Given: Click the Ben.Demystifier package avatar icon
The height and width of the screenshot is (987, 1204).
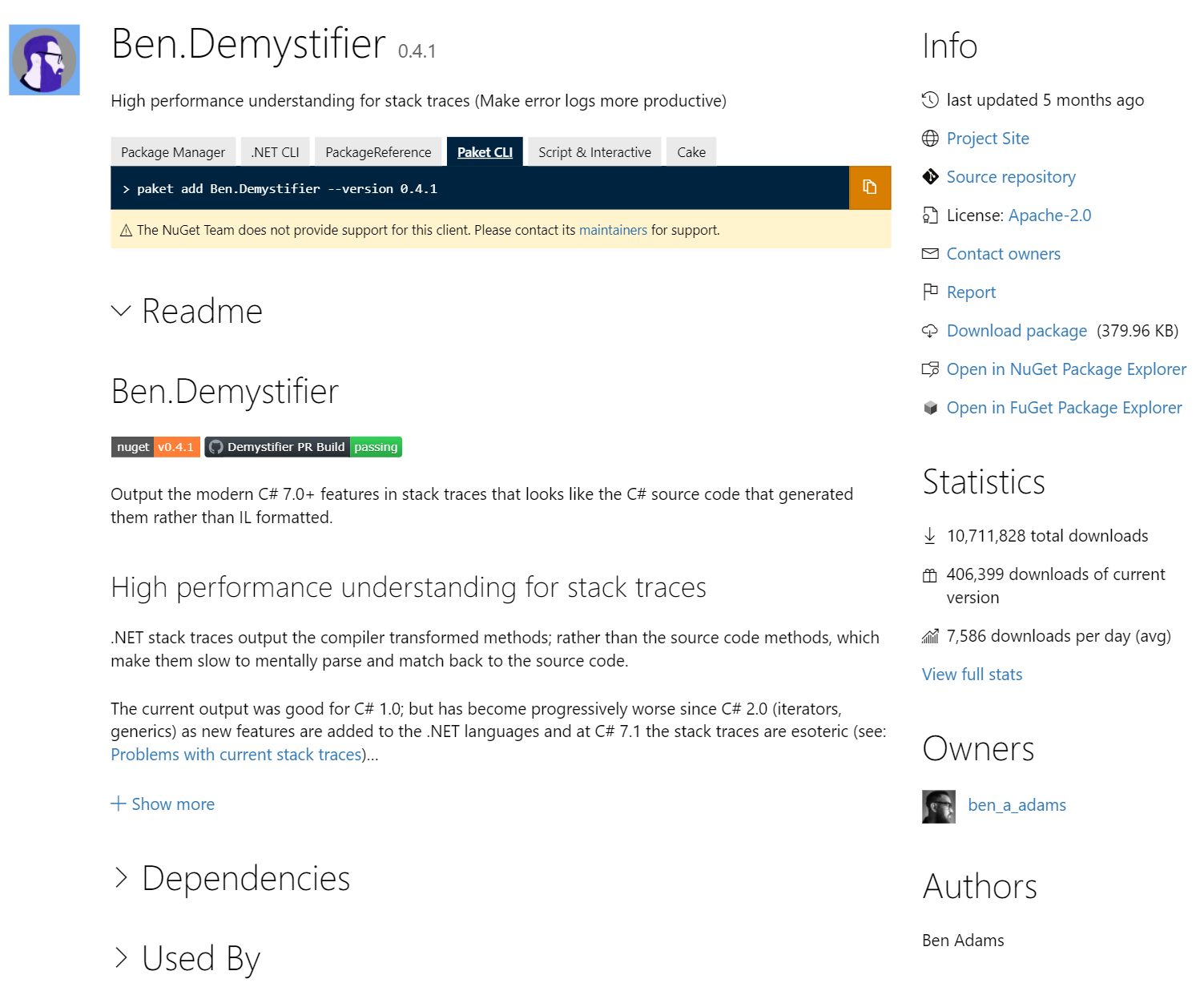Looking at the screenshot, I should [x=44, y=60].
